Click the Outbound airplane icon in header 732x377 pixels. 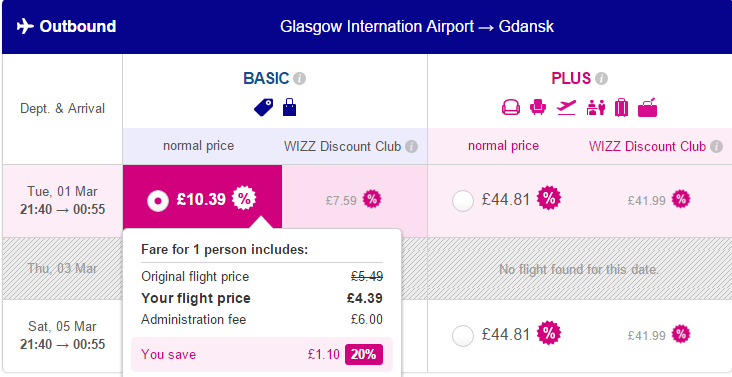coord(25,26)
